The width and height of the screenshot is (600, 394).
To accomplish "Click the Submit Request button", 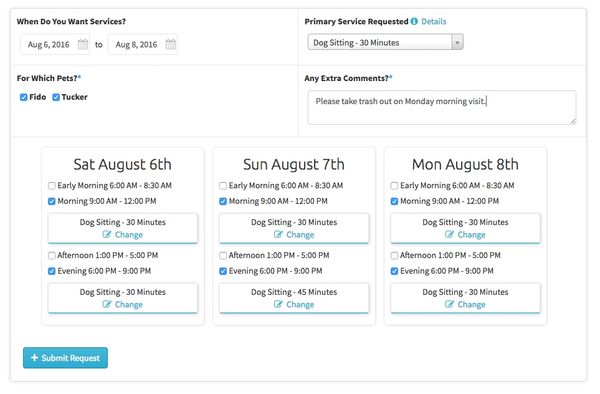I will click(65, 358).
